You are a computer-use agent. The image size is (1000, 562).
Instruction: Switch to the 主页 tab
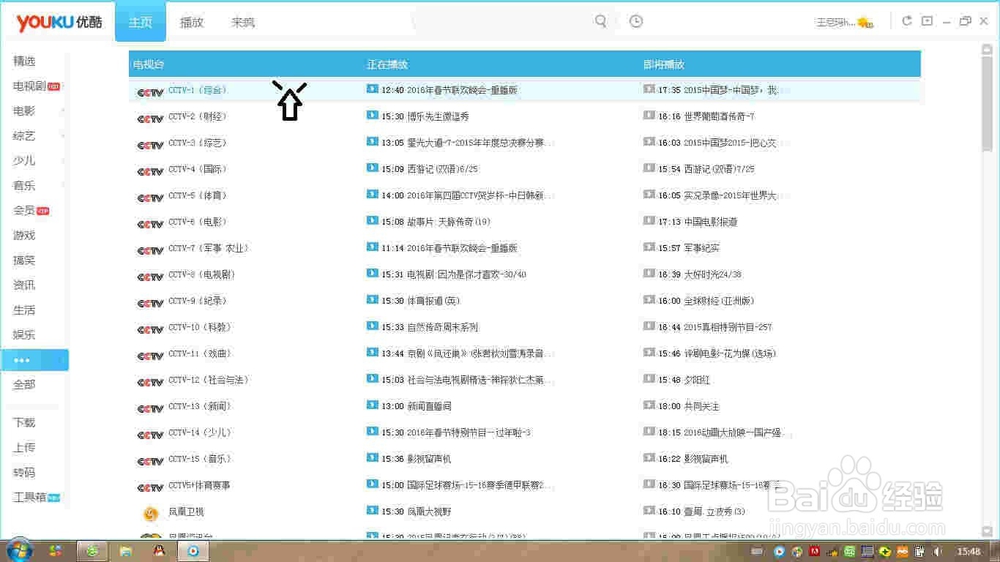[140, 22]
